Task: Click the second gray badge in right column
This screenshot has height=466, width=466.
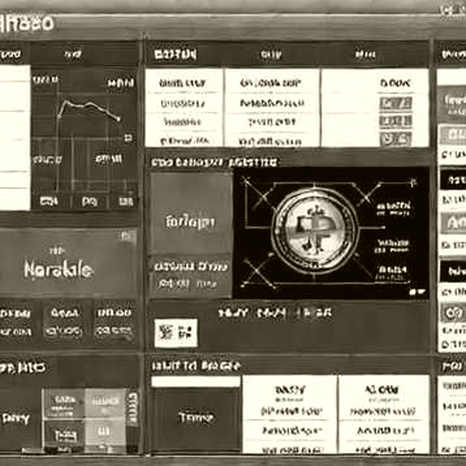Action: (395, 121)
